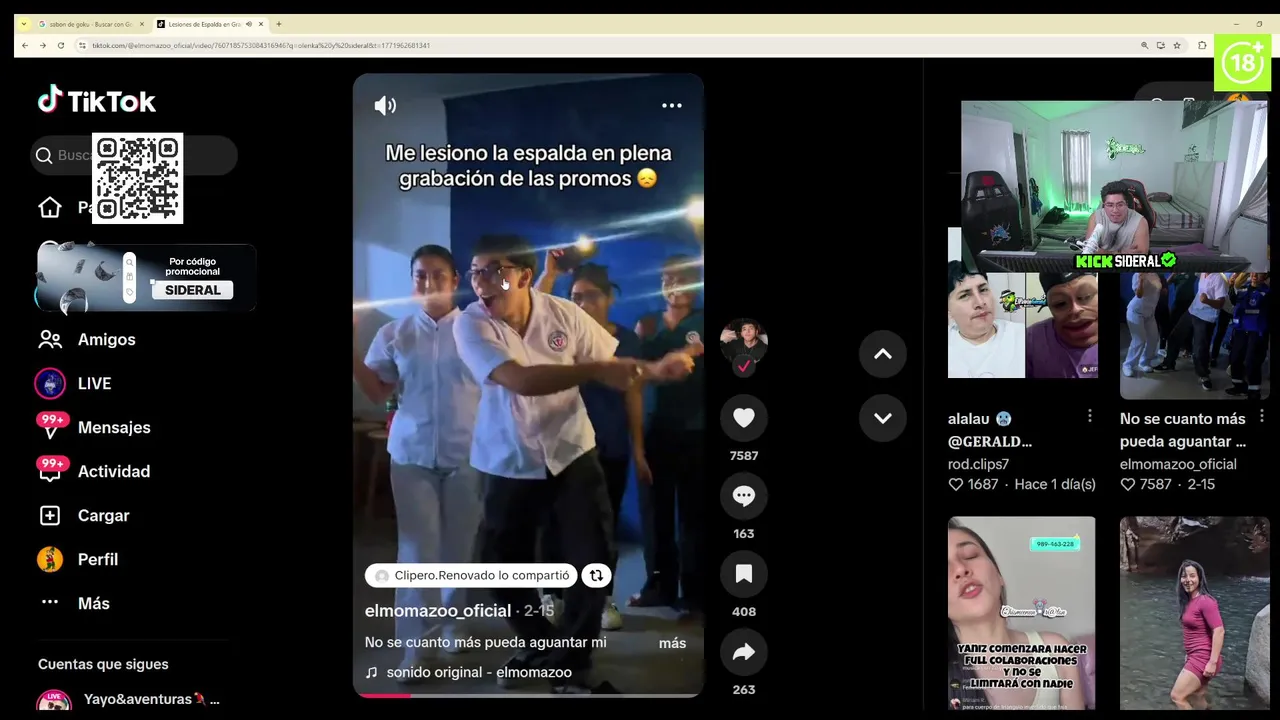Click the address bar URL
The height and width of the screenshot is (720, 1280).
coord(261,45)
